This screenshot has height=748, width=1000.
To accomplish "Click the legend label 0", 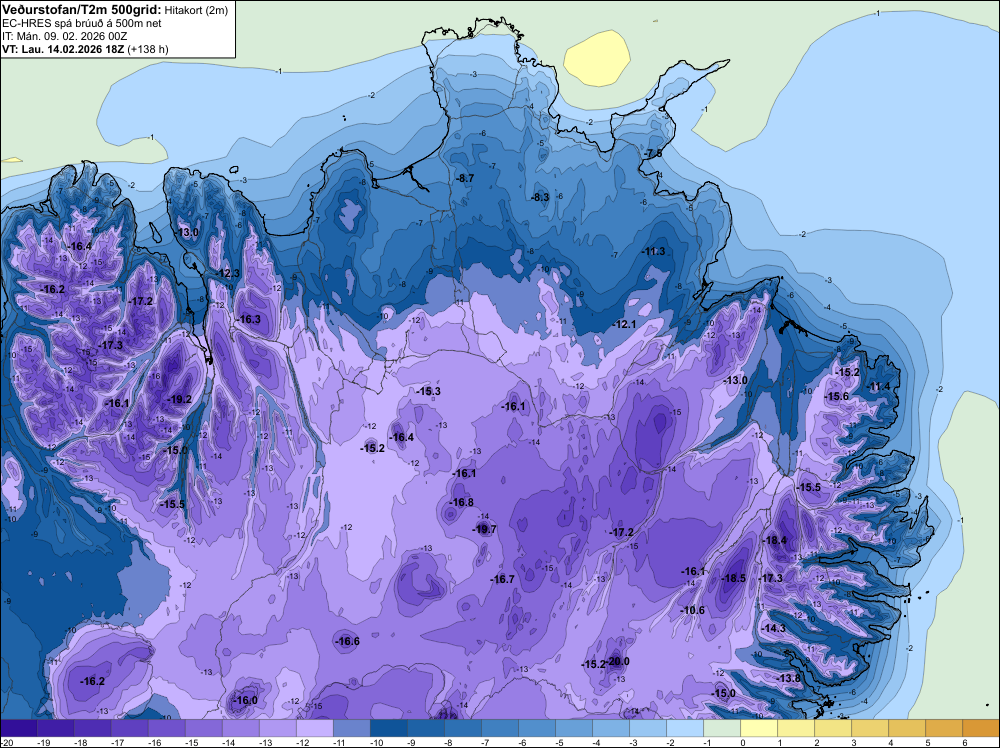I will [742, 743].
